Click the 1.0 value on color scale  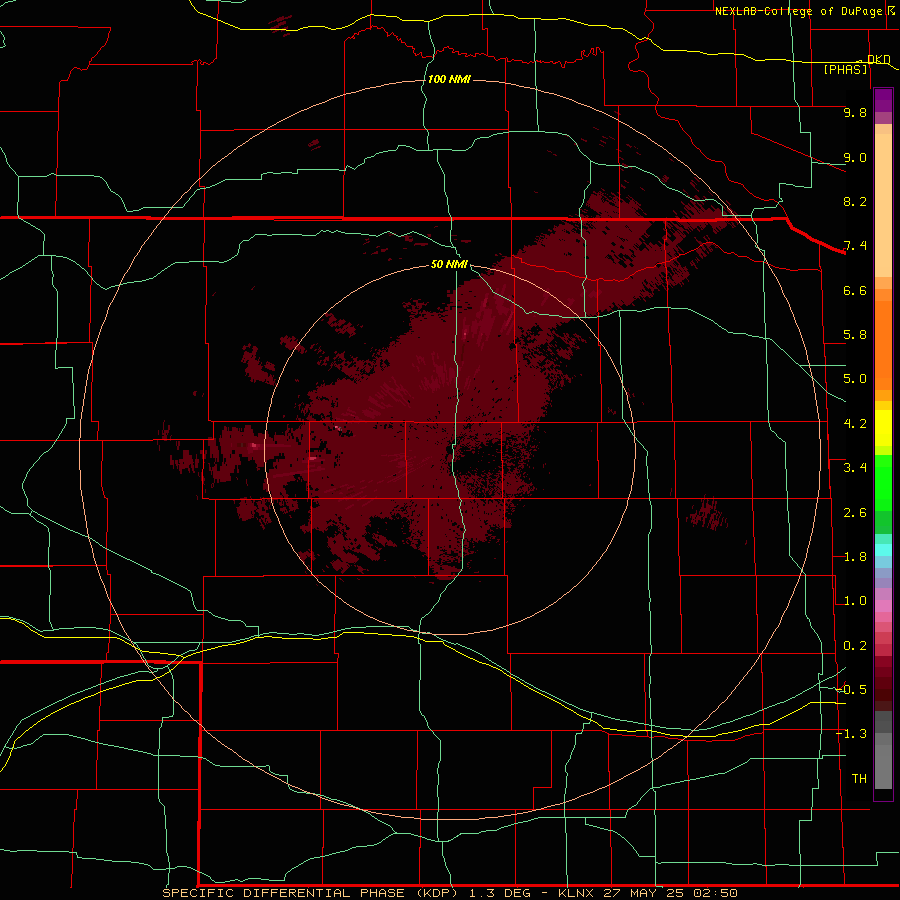coord(855,601)
